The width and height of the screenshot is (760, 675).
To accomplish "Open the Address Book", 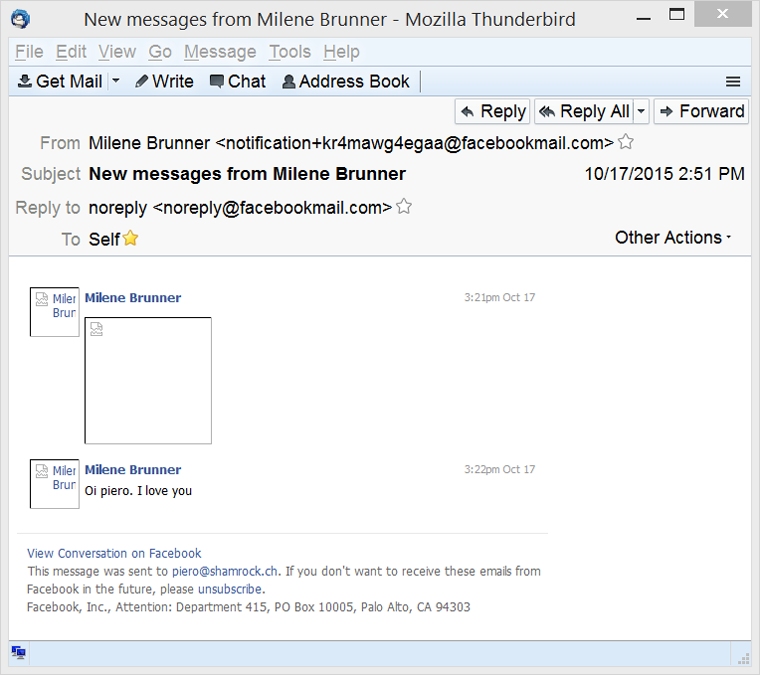I will pyautogui.click(x=345, y=82).
